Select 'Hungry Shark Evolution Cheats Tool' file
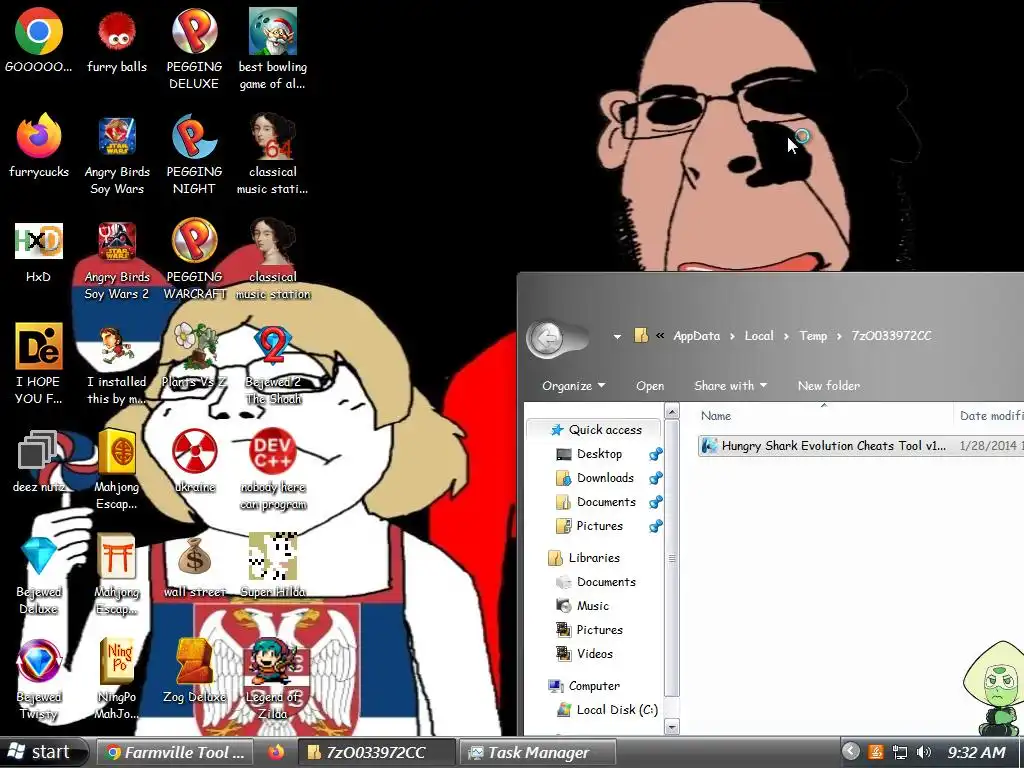The width and height of the screenshot is (1024, 768). (x=861, y=446)
